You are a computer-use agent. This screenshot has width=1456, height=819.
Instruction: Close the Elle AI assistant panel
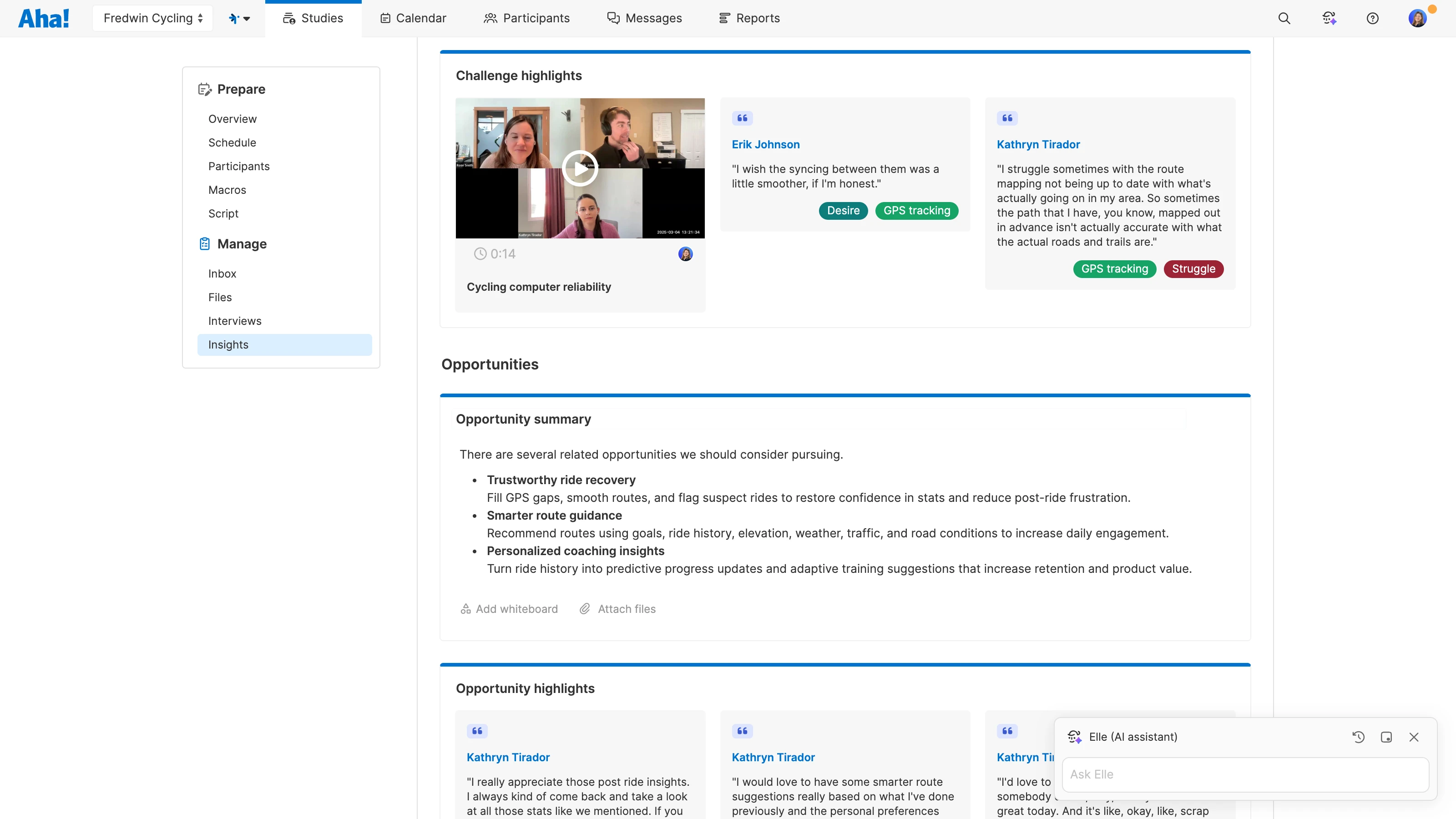(1414, 737)
